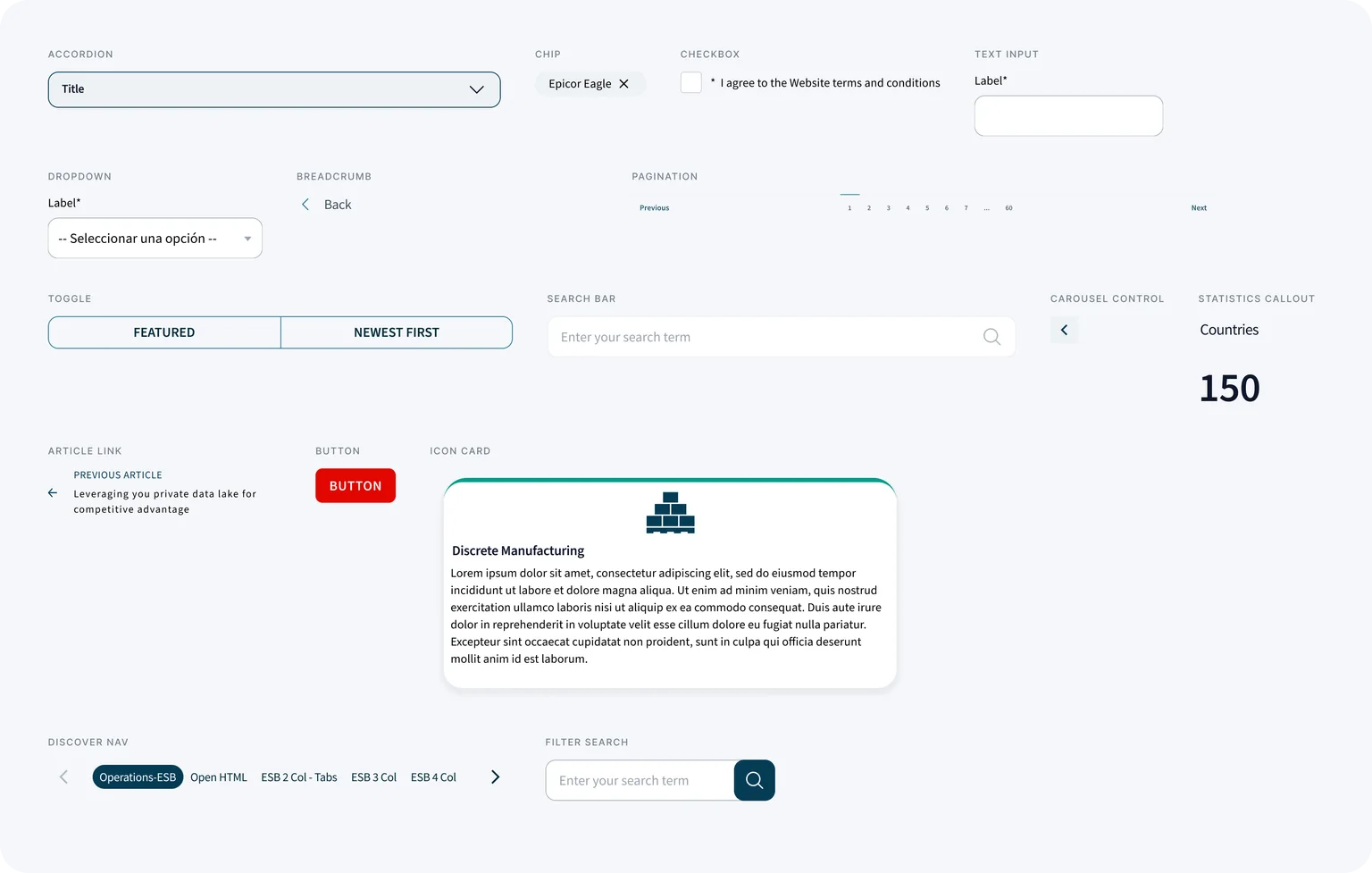Switch toggle to NEWEST FIRST
1372x873 pixels.
(x=397, y=332)
